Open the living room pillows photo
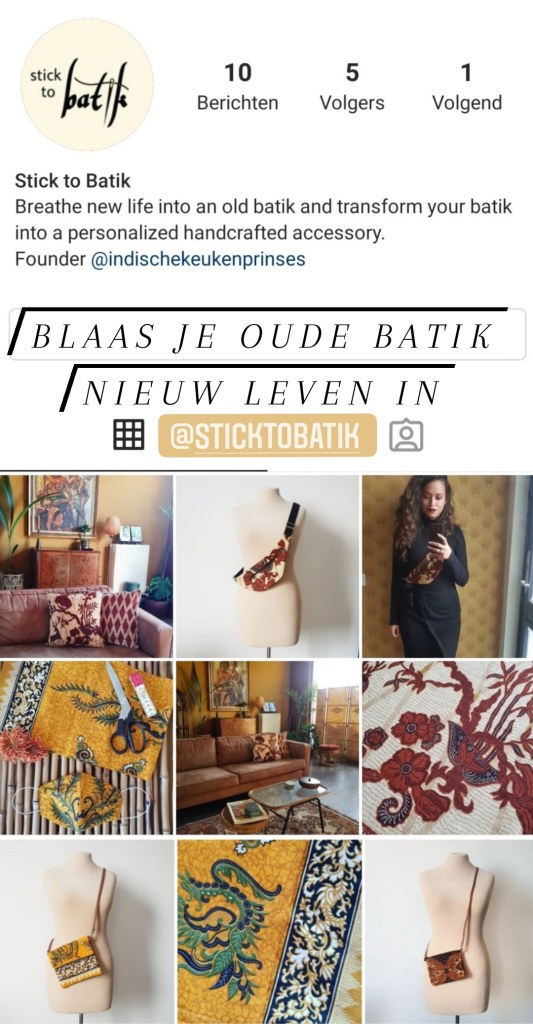 [86, 566]
